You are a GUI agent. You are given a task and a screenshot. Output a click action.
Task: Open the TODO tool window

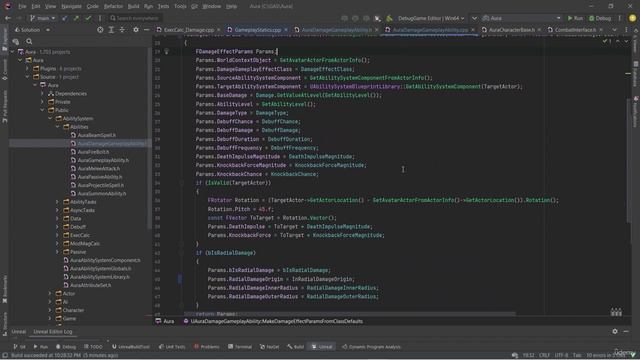point(93,347)
